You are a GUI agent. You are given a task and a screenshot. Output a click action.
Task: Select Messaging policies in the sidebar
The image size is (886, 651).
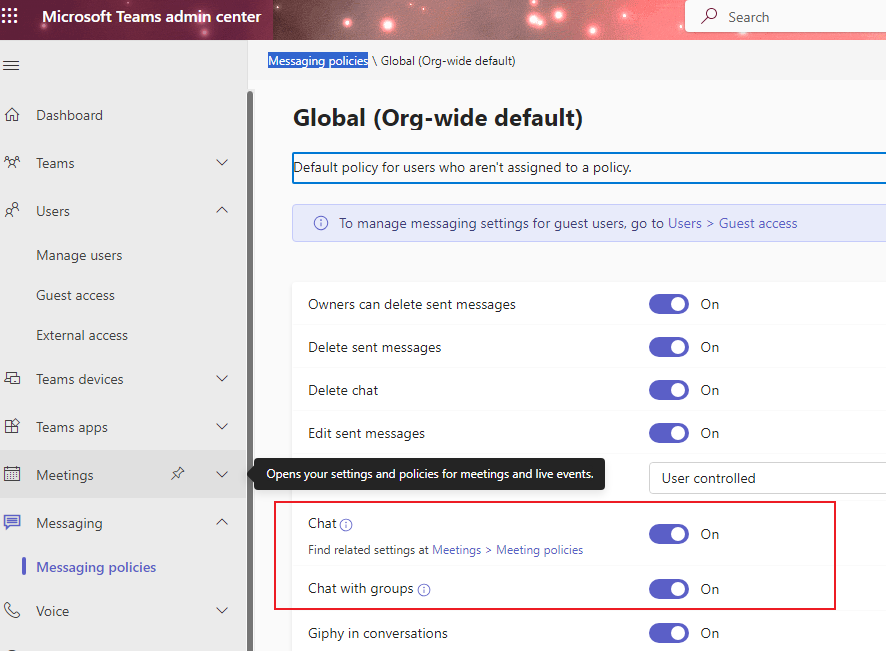coord(96,567)
